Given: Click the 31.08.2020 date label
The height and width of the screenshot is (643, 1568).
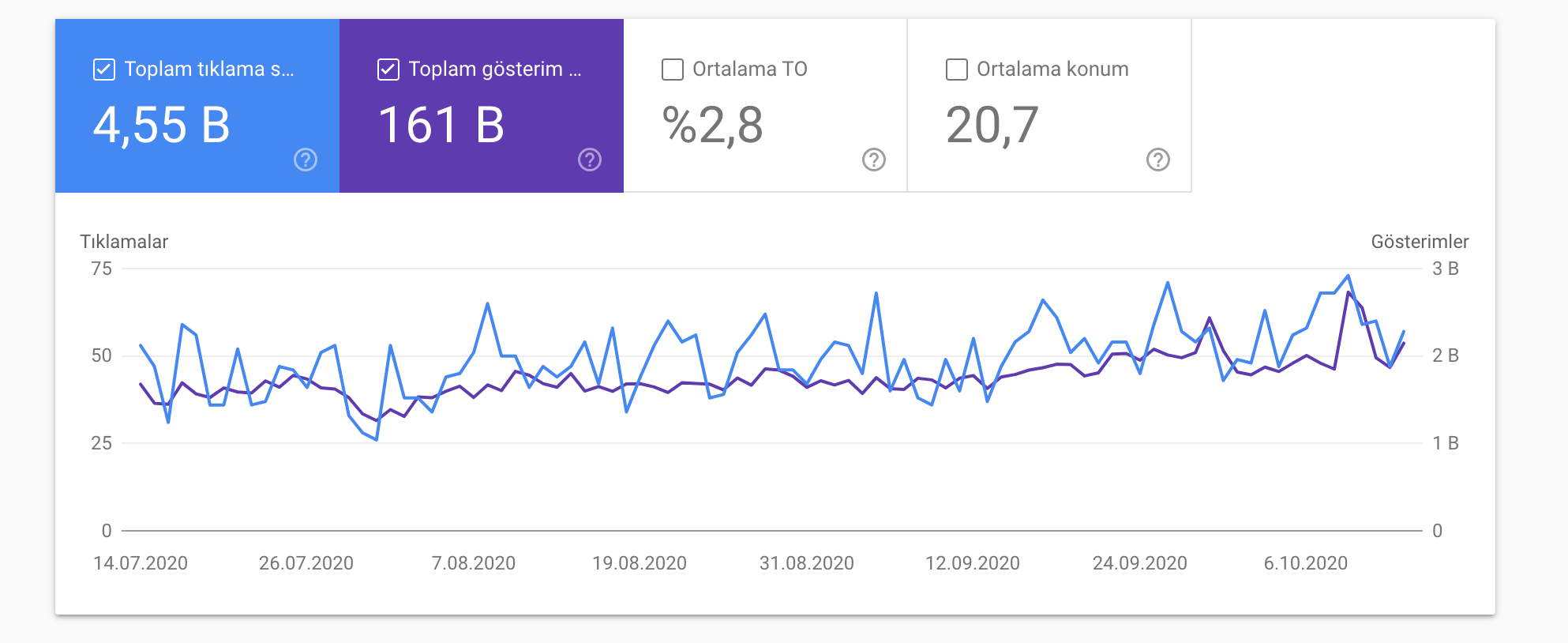Looking at the screenshot, I should pos(807,563).
